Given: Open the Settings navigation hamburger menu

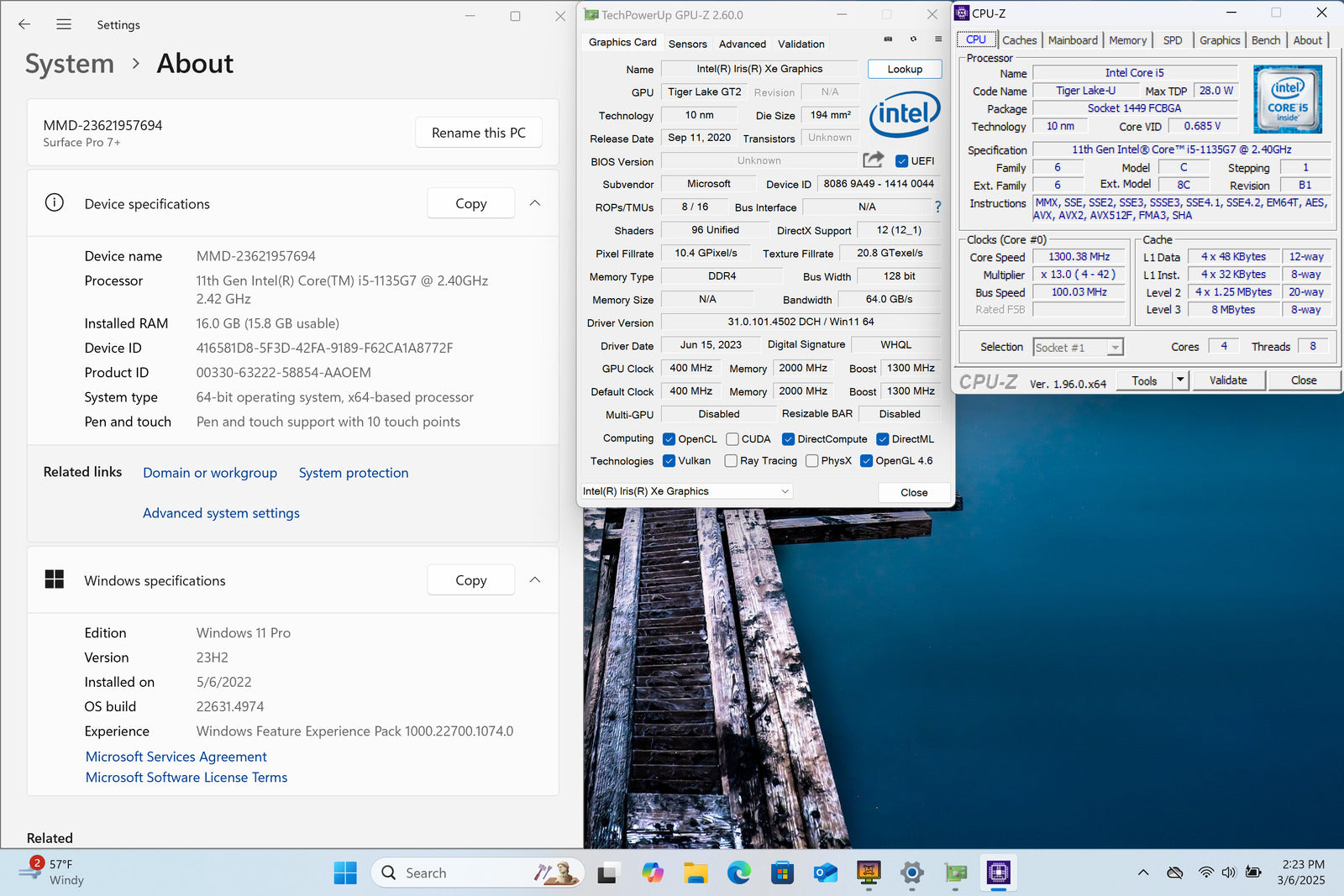Looking at the screenshot, I should (64, 24).
